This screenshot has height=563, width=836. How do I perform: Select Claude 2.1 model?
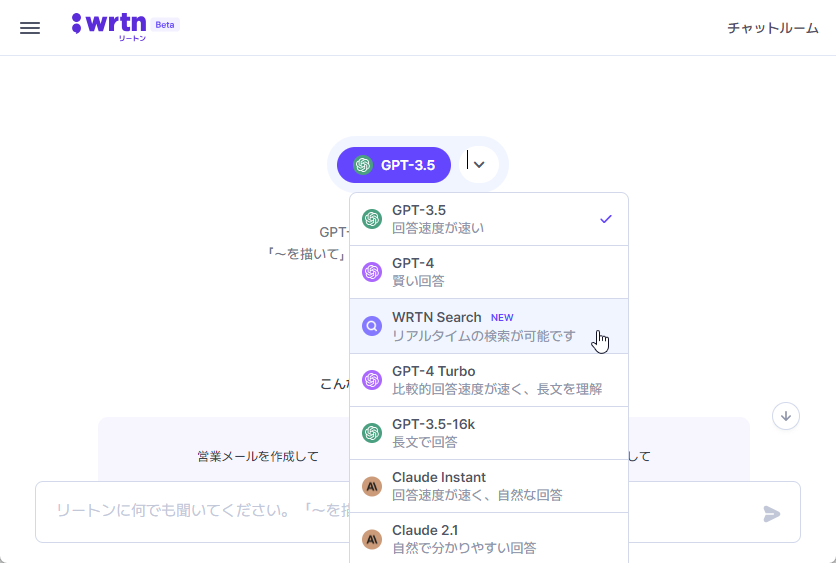489,538
